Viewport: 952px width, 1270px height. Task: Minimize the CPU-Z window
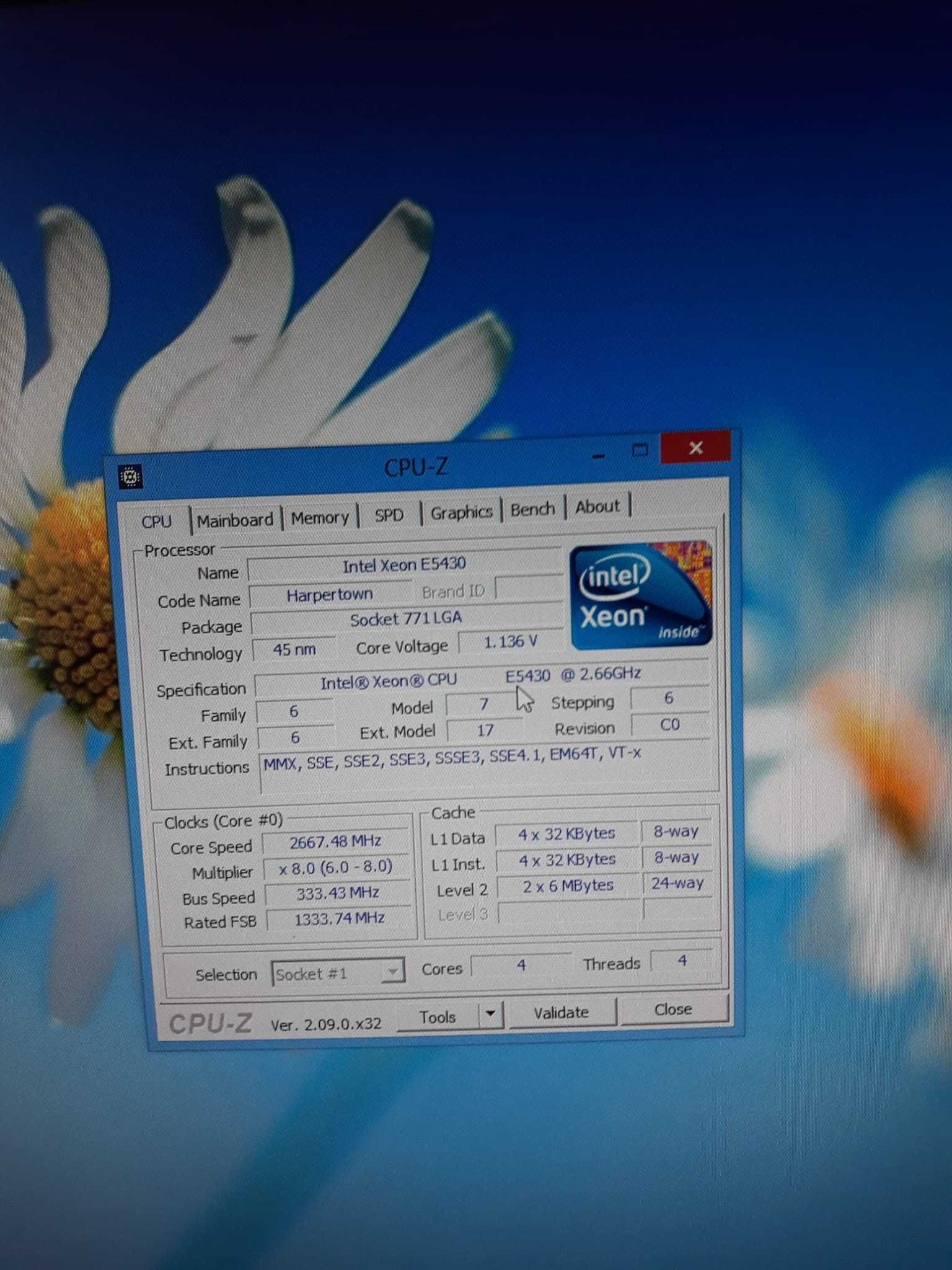coord(598,456)
